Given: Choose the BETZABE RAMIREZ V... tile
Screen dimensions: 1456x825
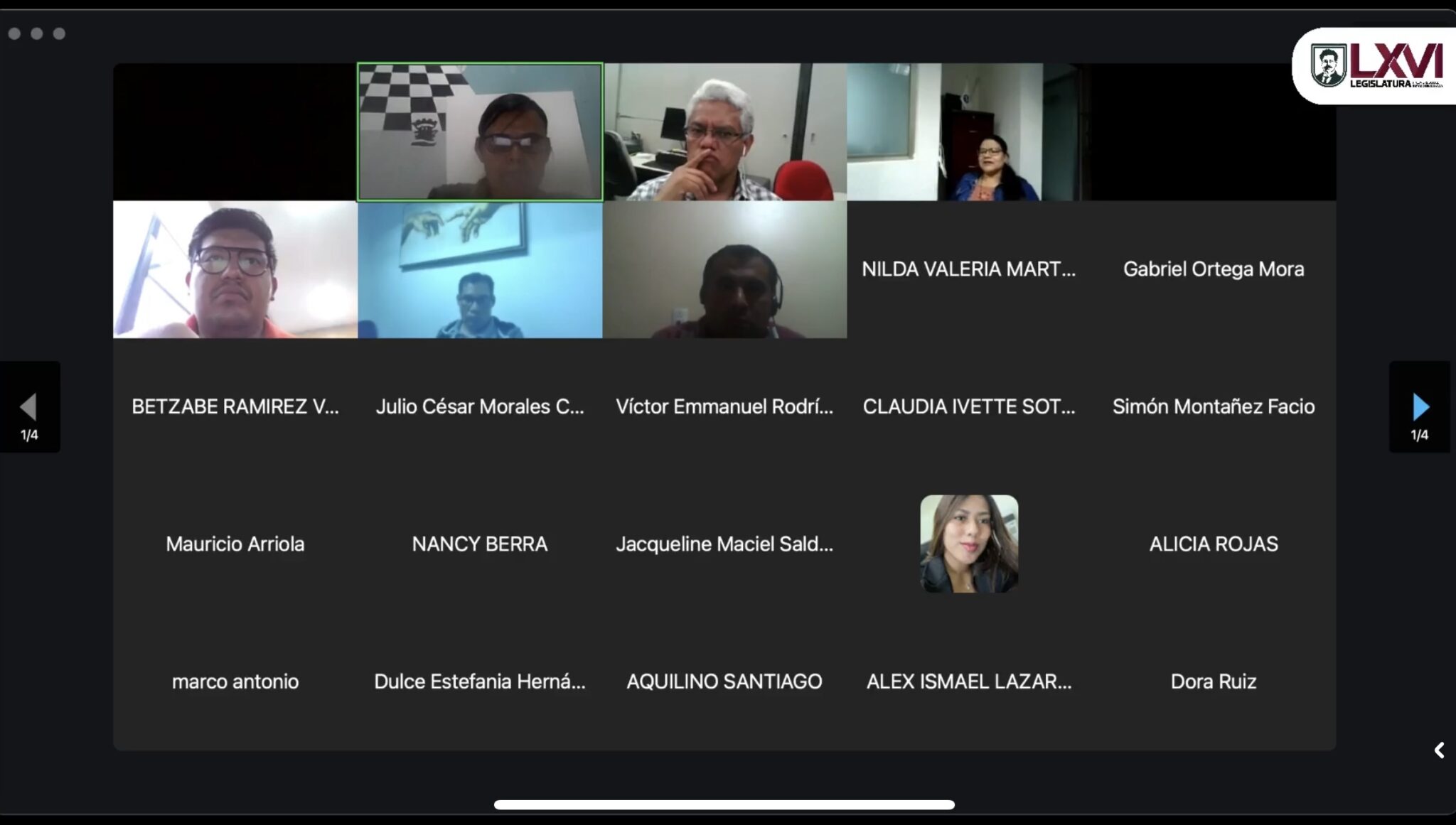Looking at the screenshot, I should coord(235,406).
